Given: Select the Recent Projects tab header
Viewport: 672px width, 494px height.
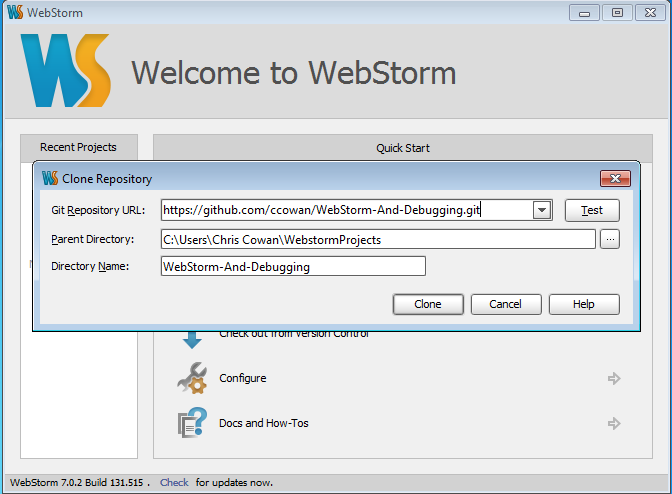Looking at the screenshot, I should click(x=79, y=147).
